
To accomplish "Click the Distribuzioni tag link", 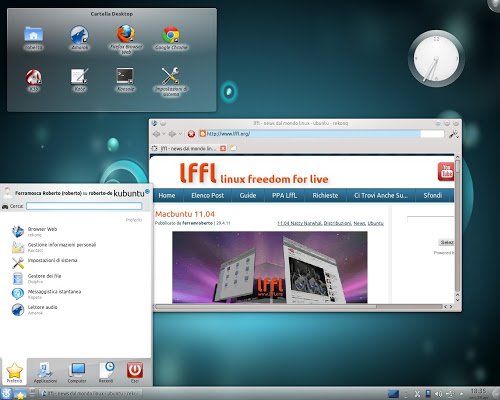I will [337, 223].
